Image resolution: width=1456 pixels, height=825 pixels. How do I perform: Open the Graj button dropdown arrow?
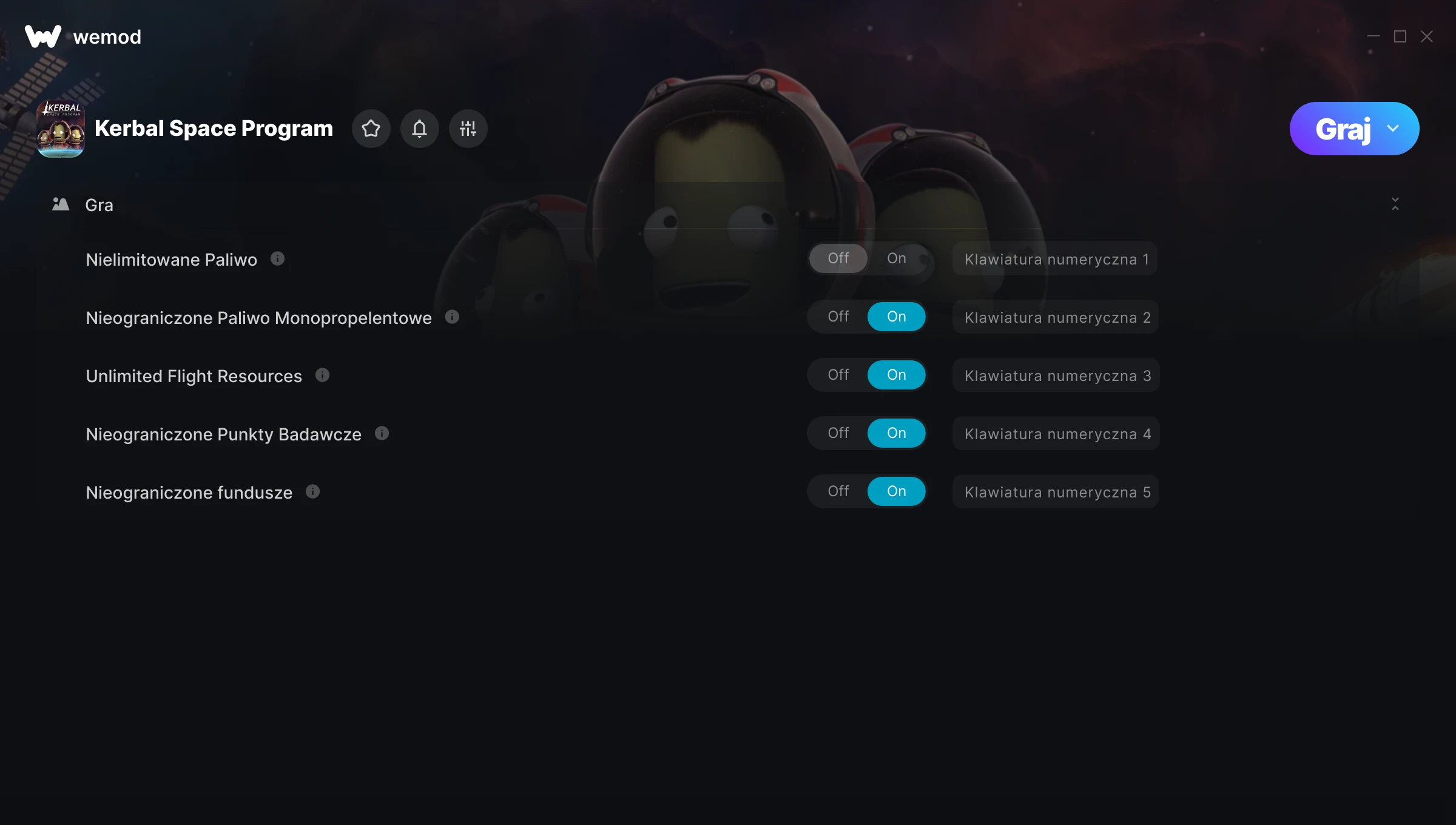(1393, 129)
